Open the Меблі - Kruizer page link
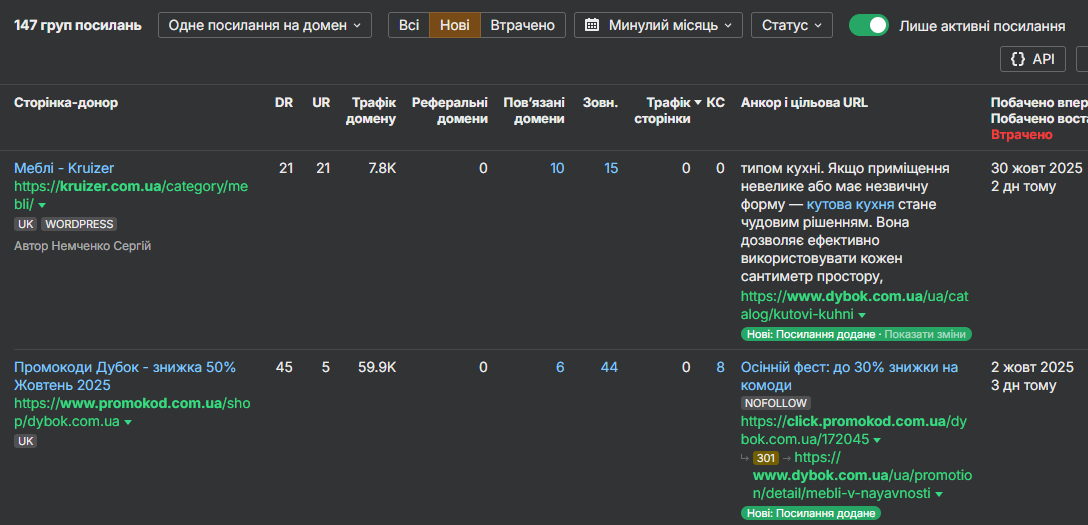This screenshot has width=1088, height=525. tap(64, 168)
